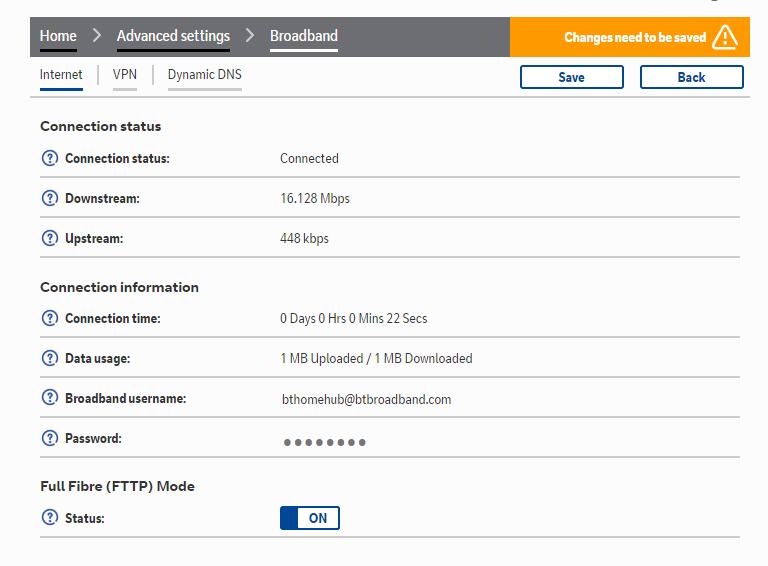
Task: Open the Dynamic DNS tab
Action: tap(204, 75)
